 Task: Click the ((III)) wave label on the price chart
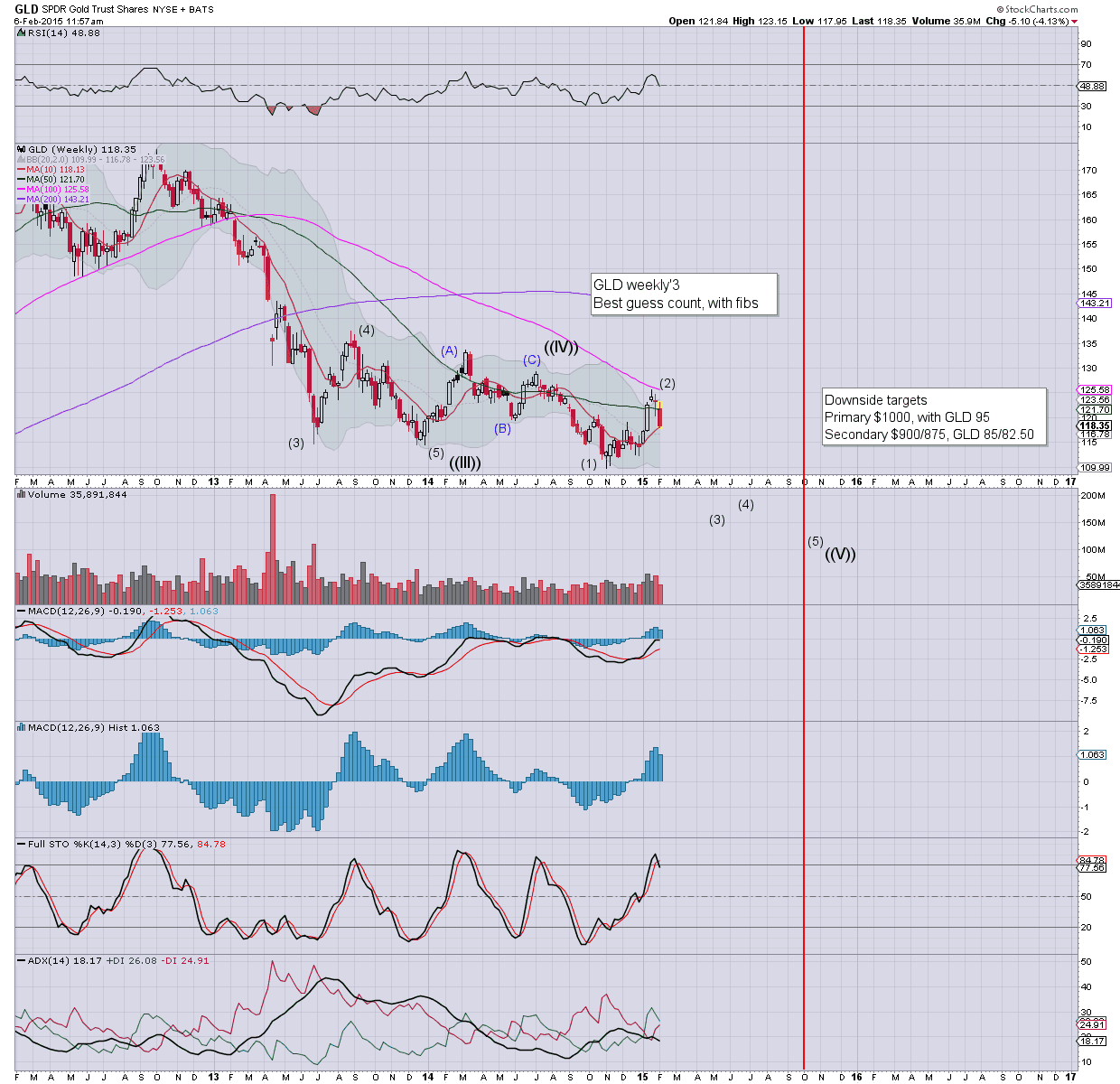coord(465,463)
